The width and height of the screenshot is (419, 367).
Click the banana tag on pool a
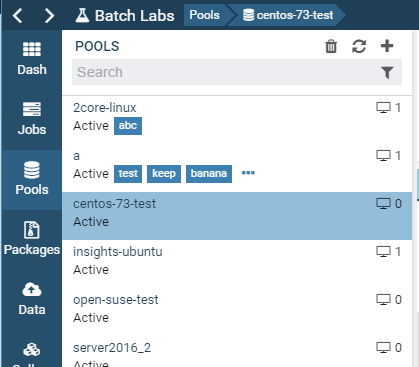[209, 174]
